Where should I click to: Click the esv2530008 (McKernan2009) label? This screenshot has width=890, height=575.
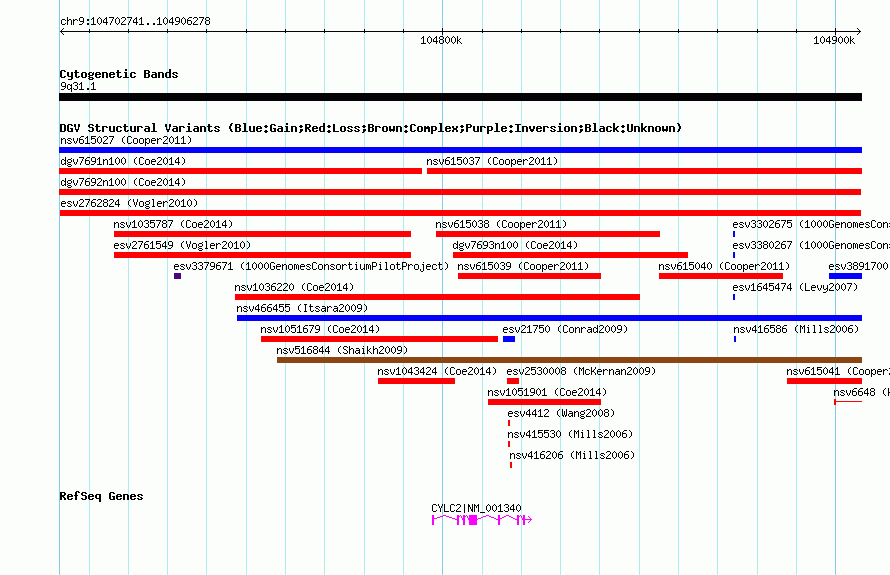point(581,371)
